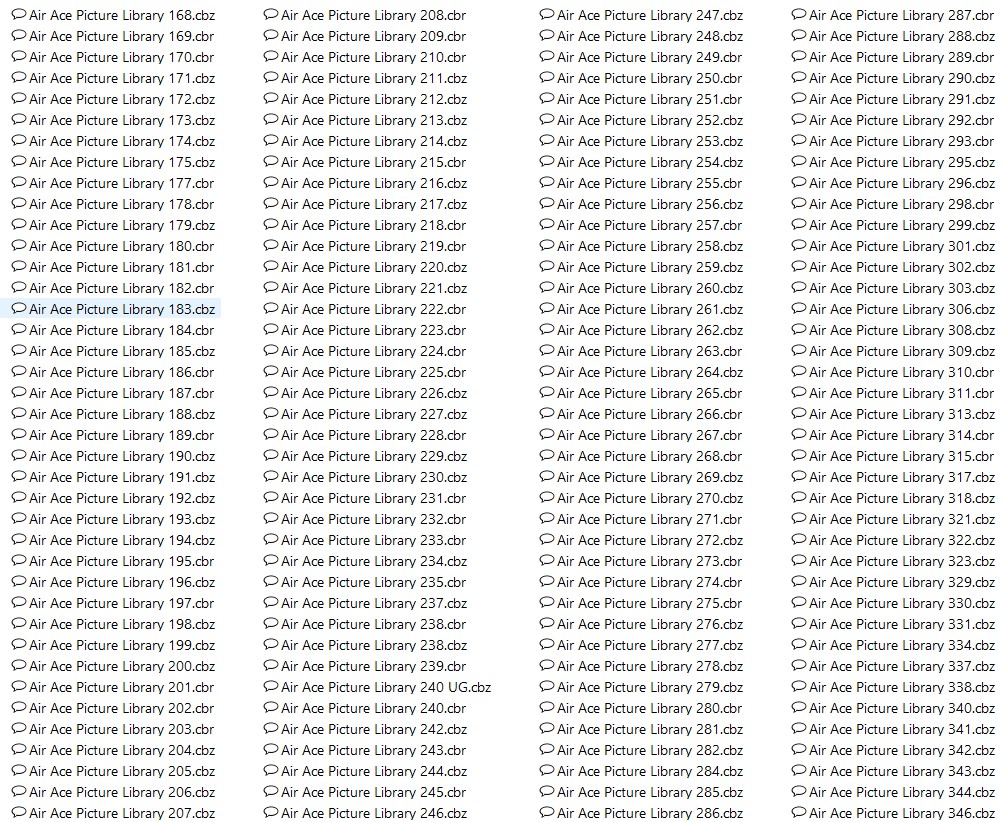This screenshot has width=1004, height=822.
Task: Click the icon beside Air Ace Picture Library 190.cbz
Action: [19, 456]
